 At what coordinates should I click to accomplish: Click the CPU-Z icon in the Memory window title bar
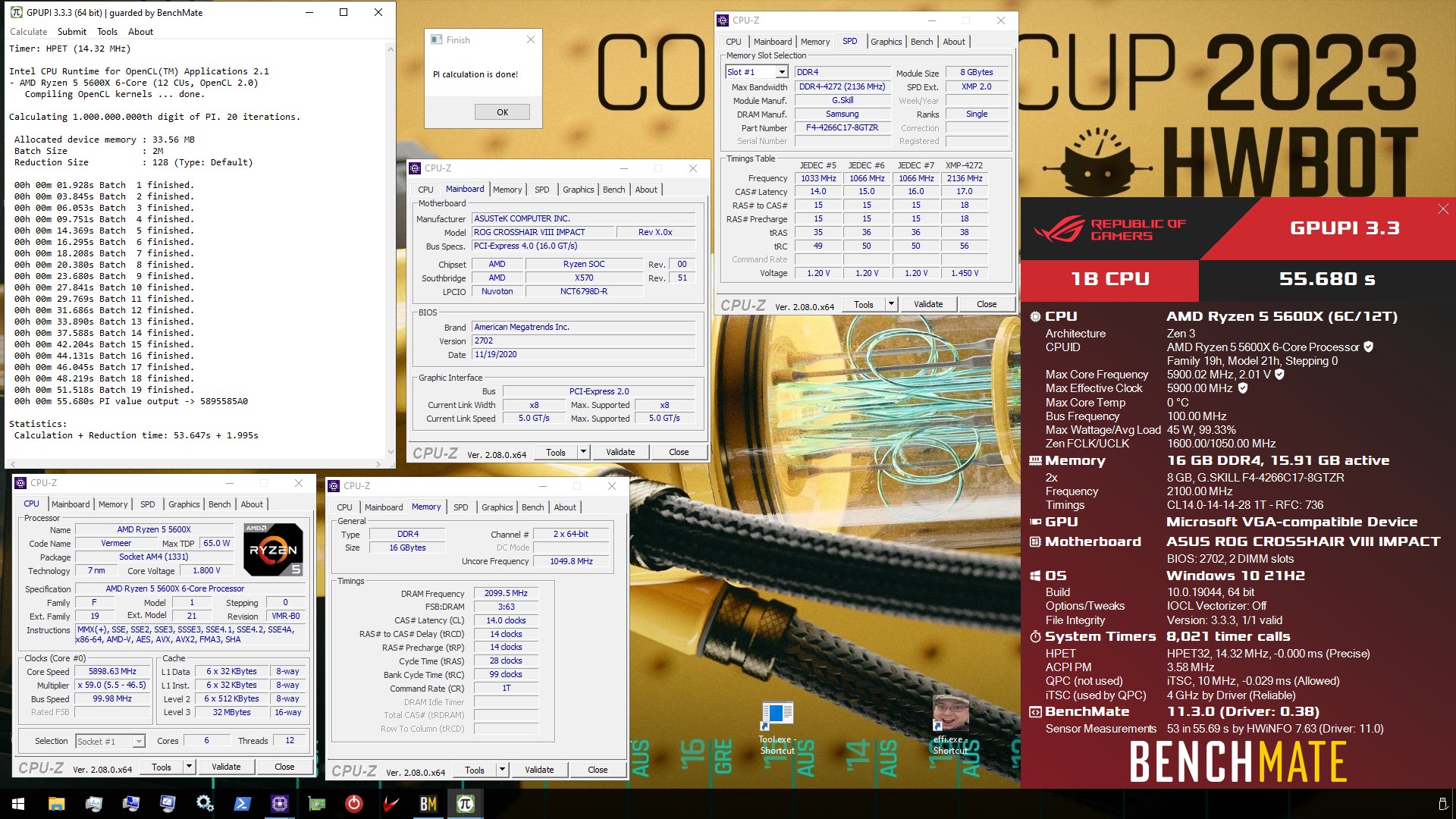[x=334, y=486]
